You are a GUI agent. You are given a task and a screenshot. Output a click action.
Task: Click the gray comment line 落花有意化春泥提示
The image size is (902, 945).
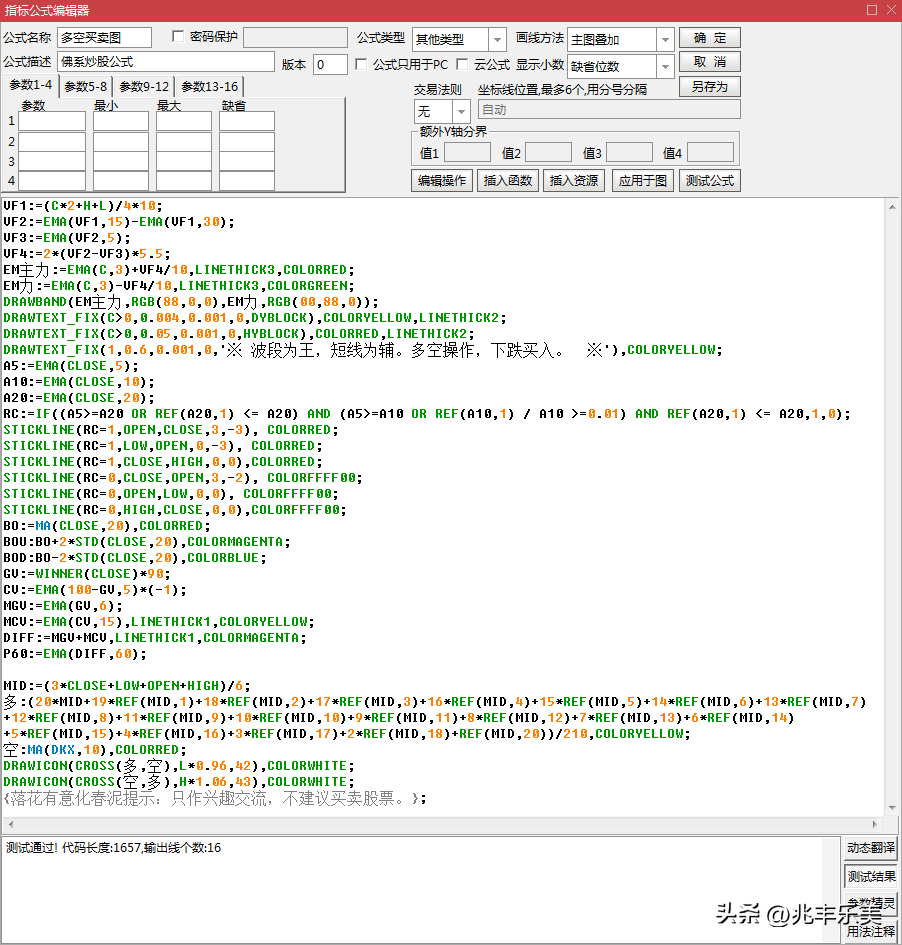pyautogui.click(x=215, y=798)
